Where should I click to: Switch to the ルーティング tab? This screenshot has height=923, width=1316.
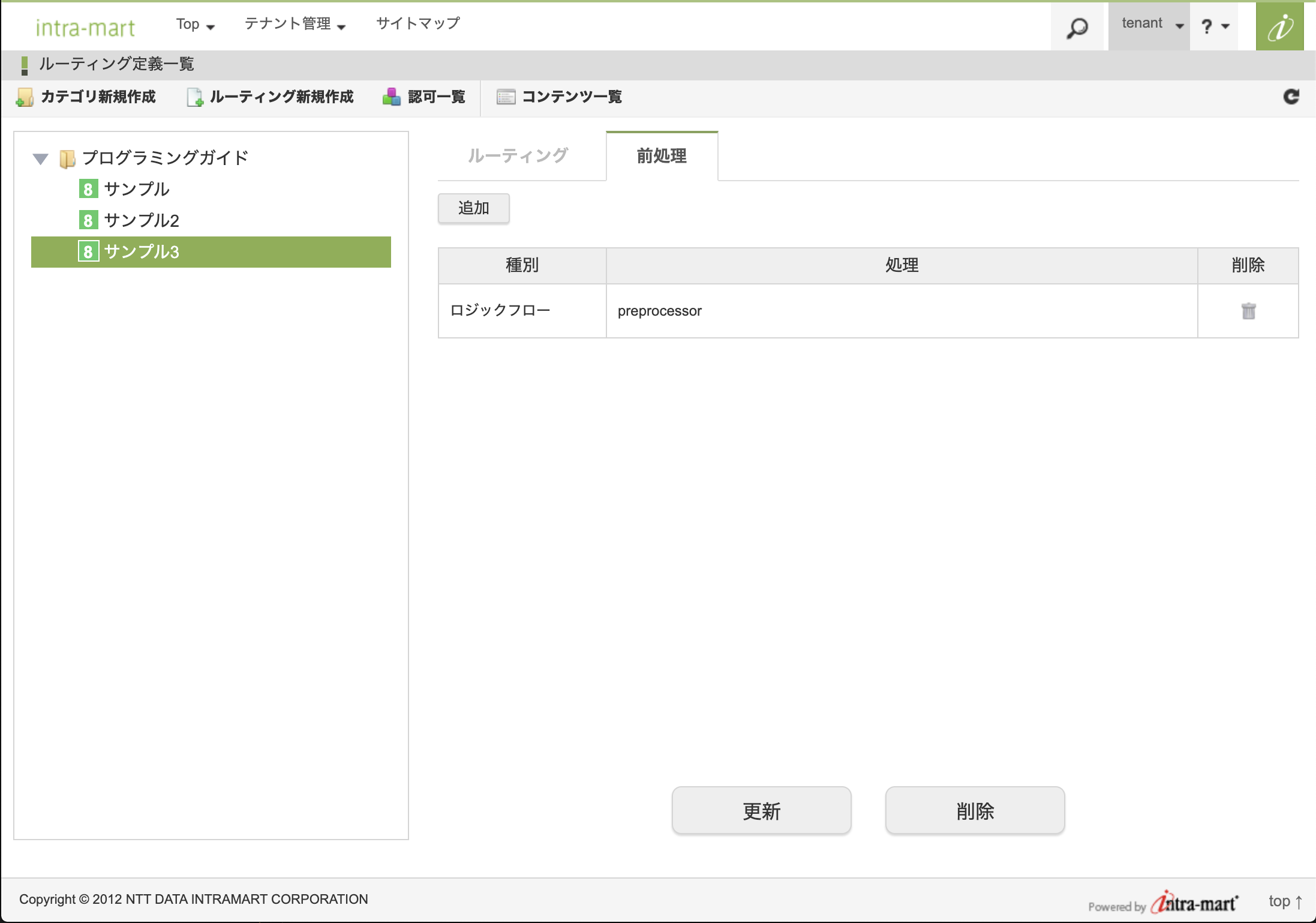(x=518, y=156)
